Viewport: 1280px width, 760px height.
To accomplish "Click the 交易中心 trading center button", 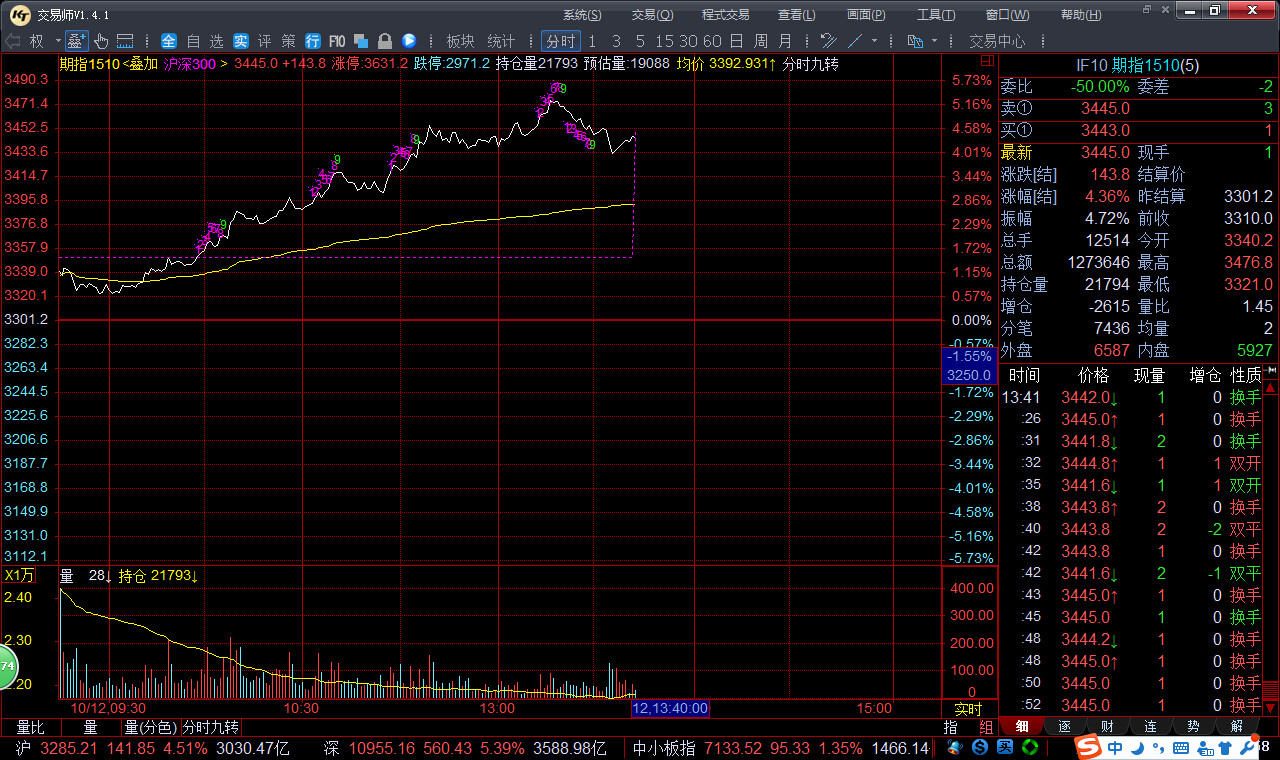I will tap(997, 41).
